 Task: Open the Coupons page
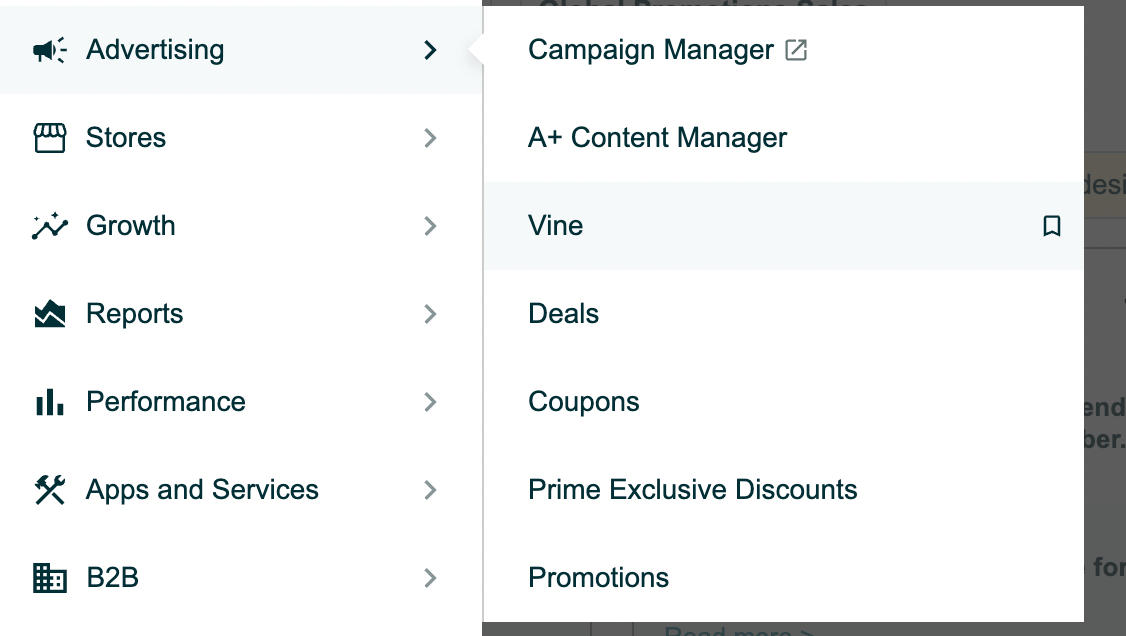583,402
